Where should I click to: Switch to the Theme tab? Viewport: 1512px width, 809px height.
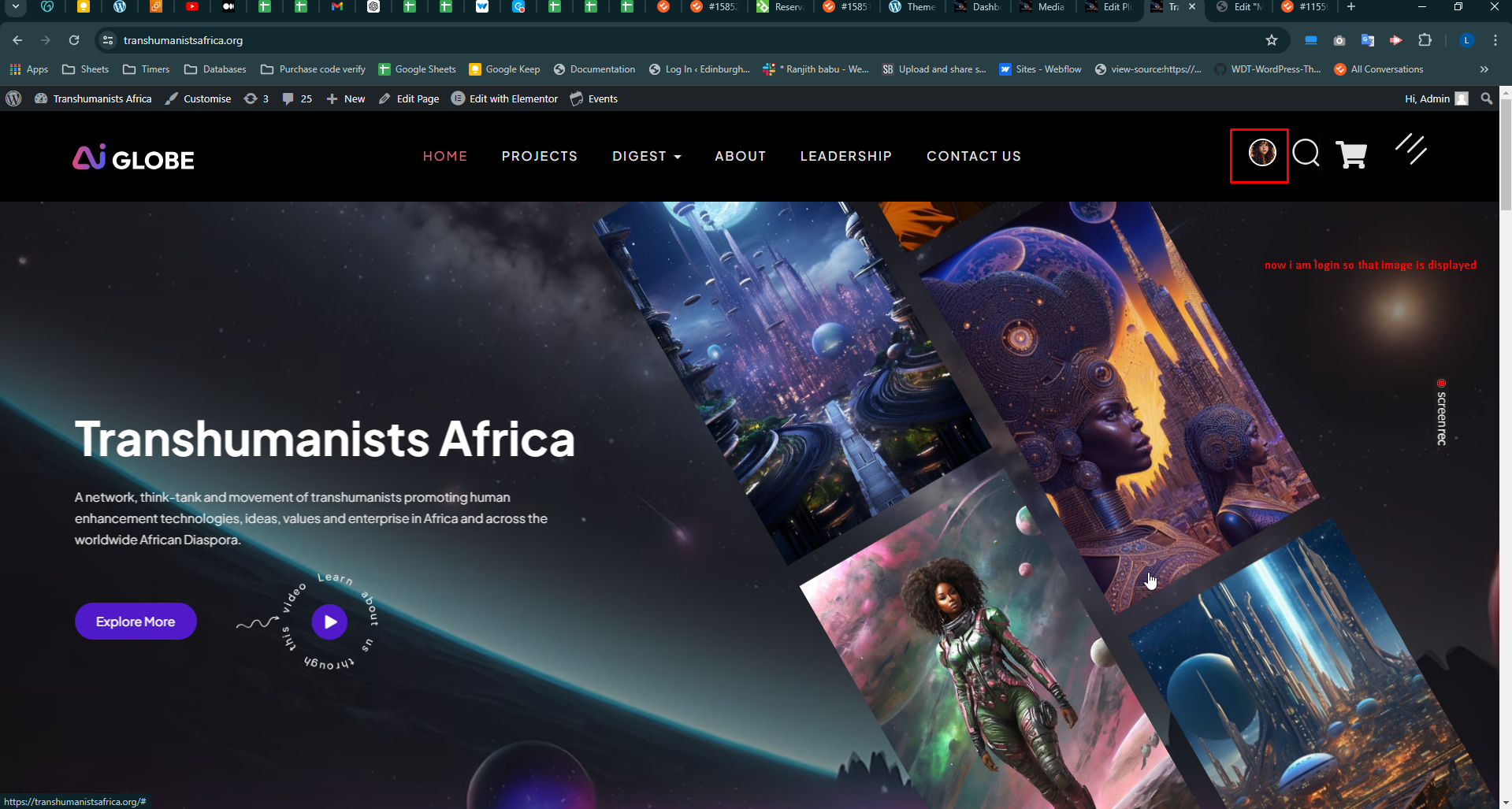[x=912, y=7]
